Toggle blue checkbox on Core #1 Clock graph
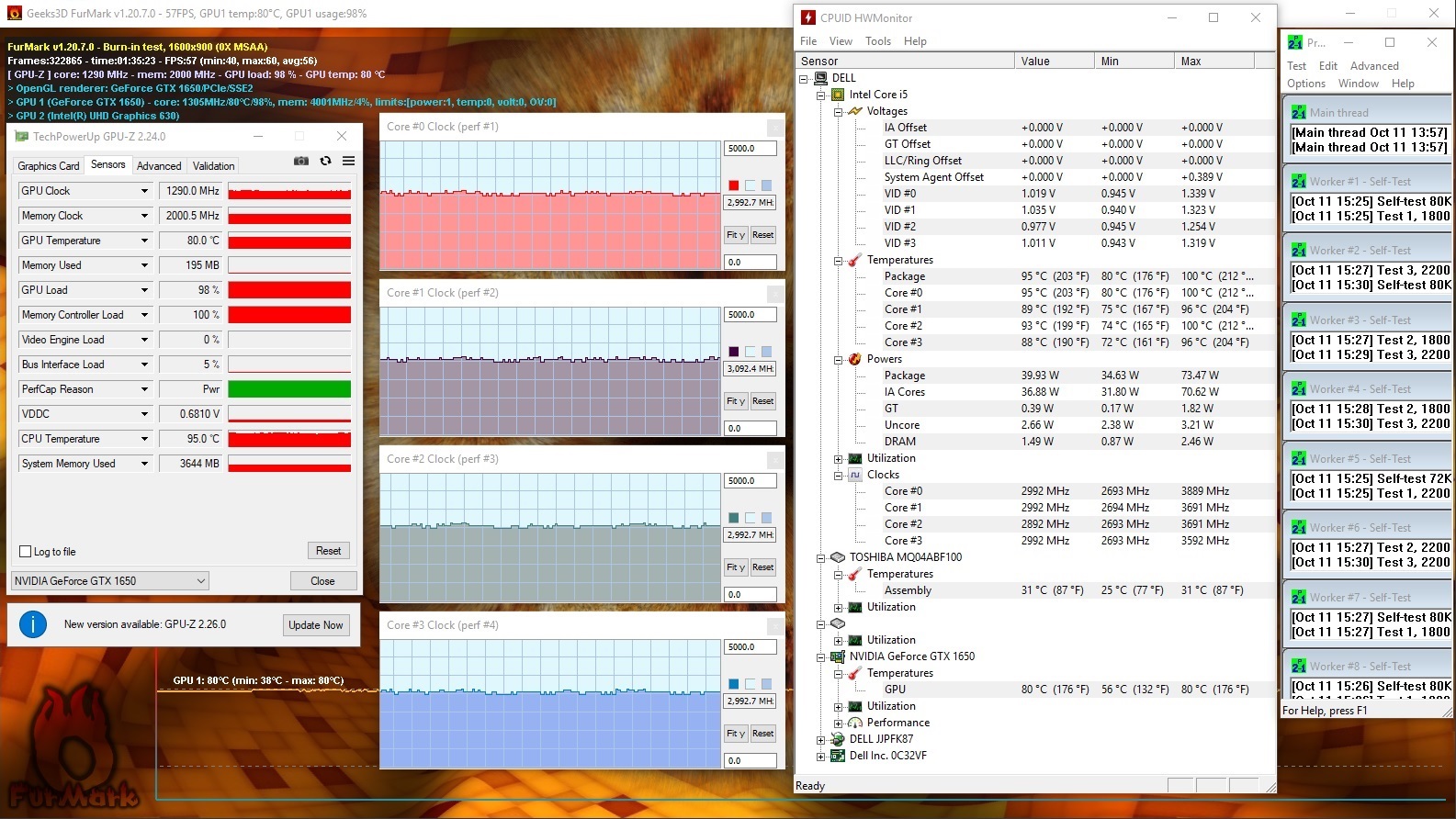Viewport: 1456px width, 819px height. (766, 352)
